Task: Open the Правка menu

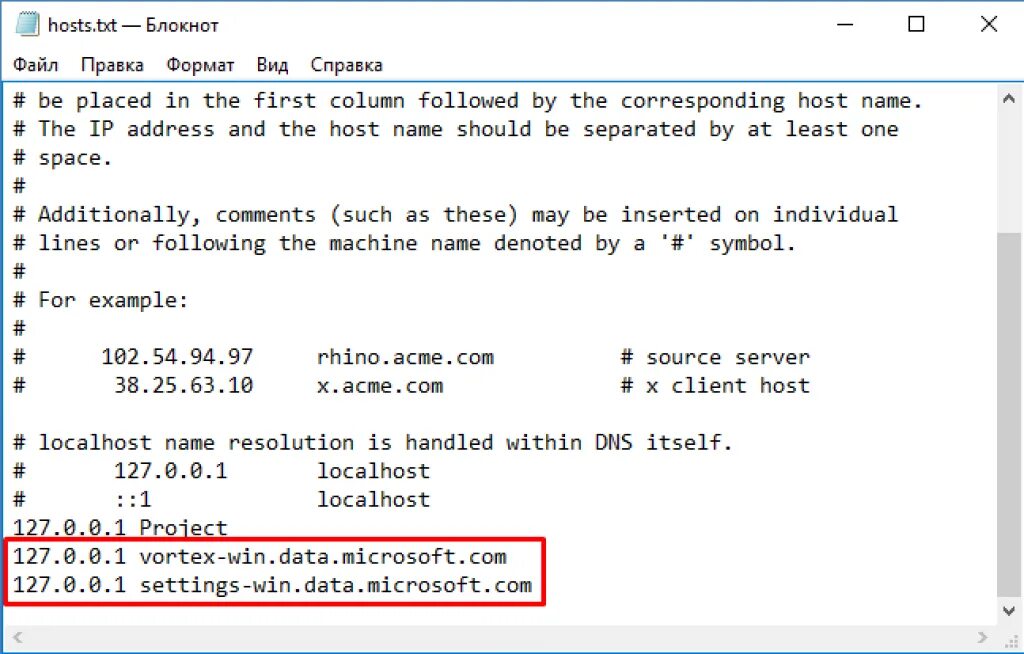Action: point(112,65)
